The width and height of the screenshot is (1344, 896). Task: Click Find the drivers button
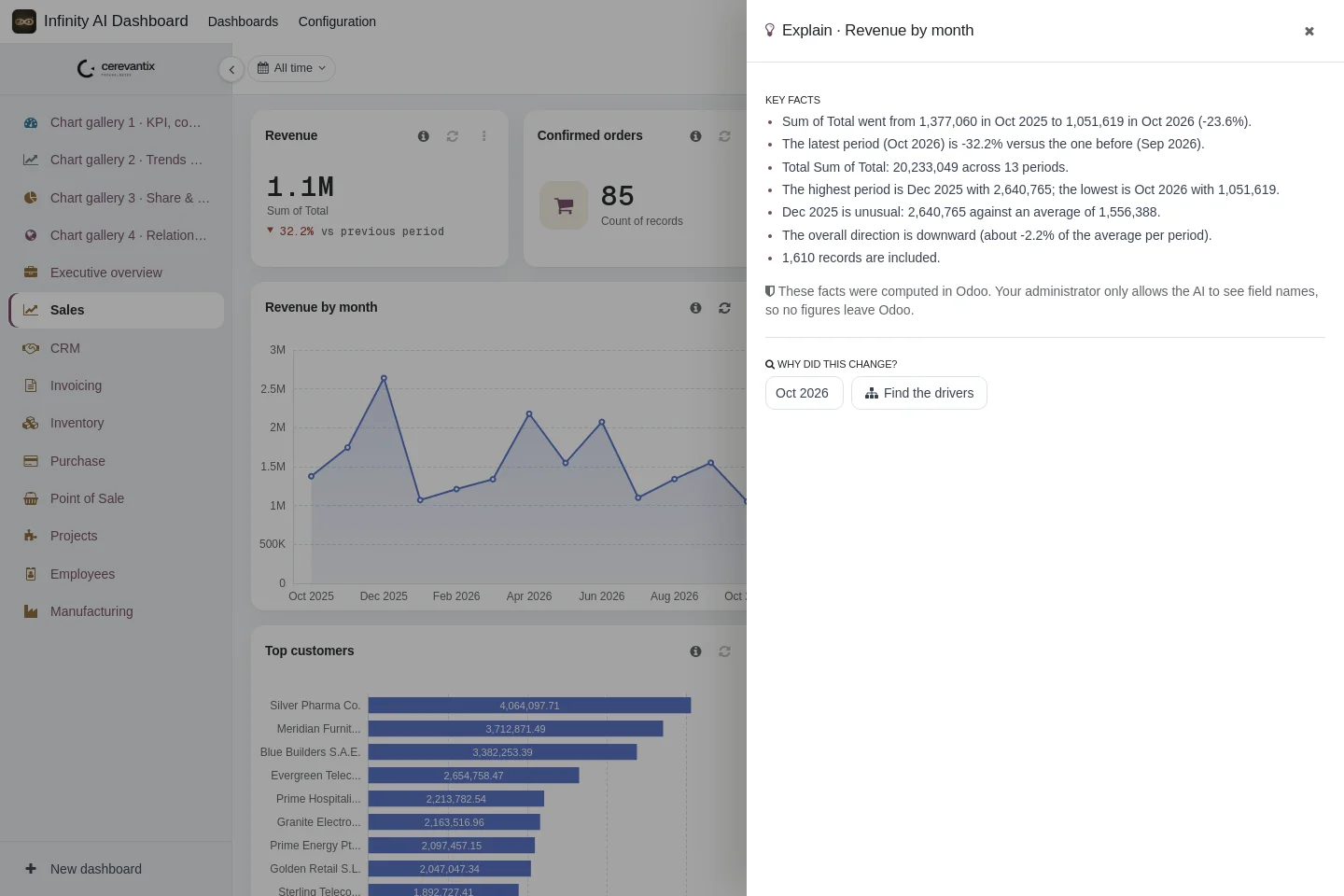pyautogui.click(x=919, y=393)
